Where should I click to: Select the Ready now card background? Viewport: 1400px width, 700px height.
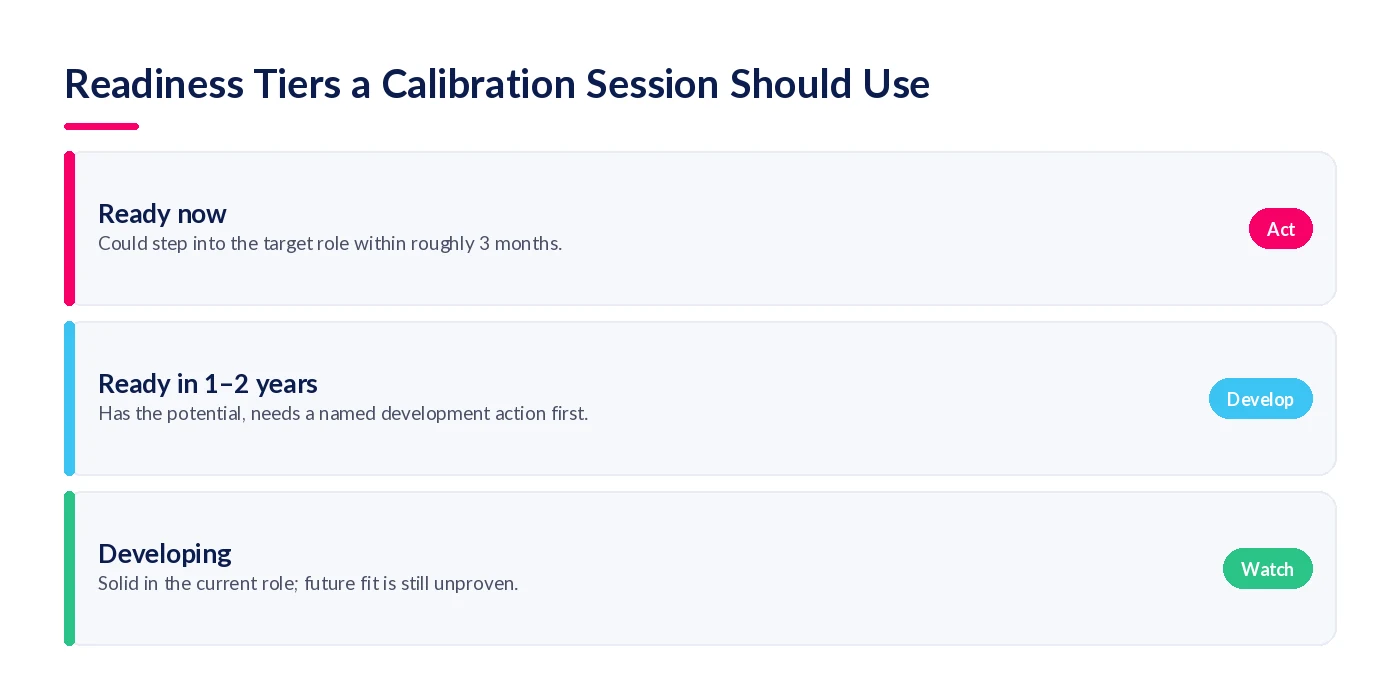click(700, 229)
